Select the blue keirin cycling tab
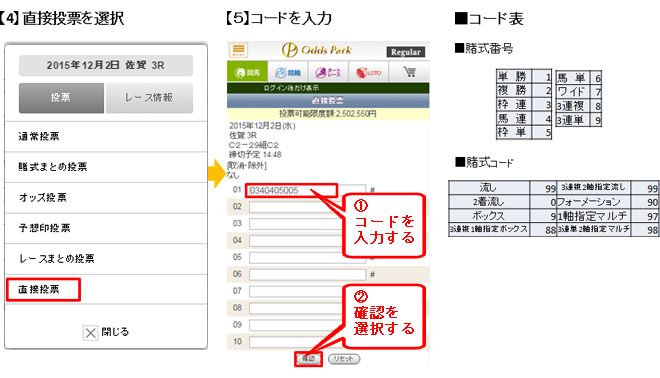 pos(288,72)
